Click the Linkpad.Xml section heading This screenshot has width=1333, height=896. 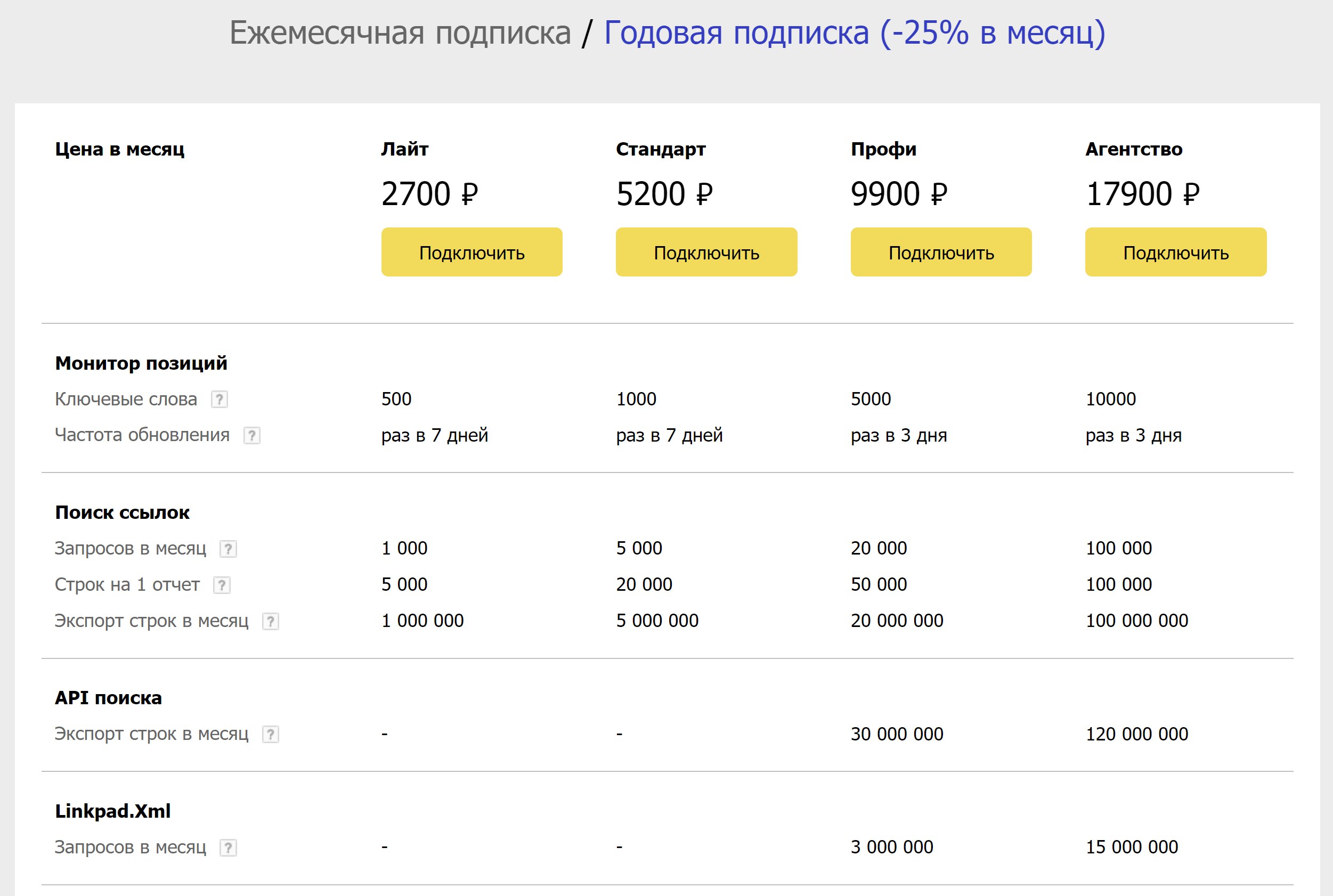[112, 811]
